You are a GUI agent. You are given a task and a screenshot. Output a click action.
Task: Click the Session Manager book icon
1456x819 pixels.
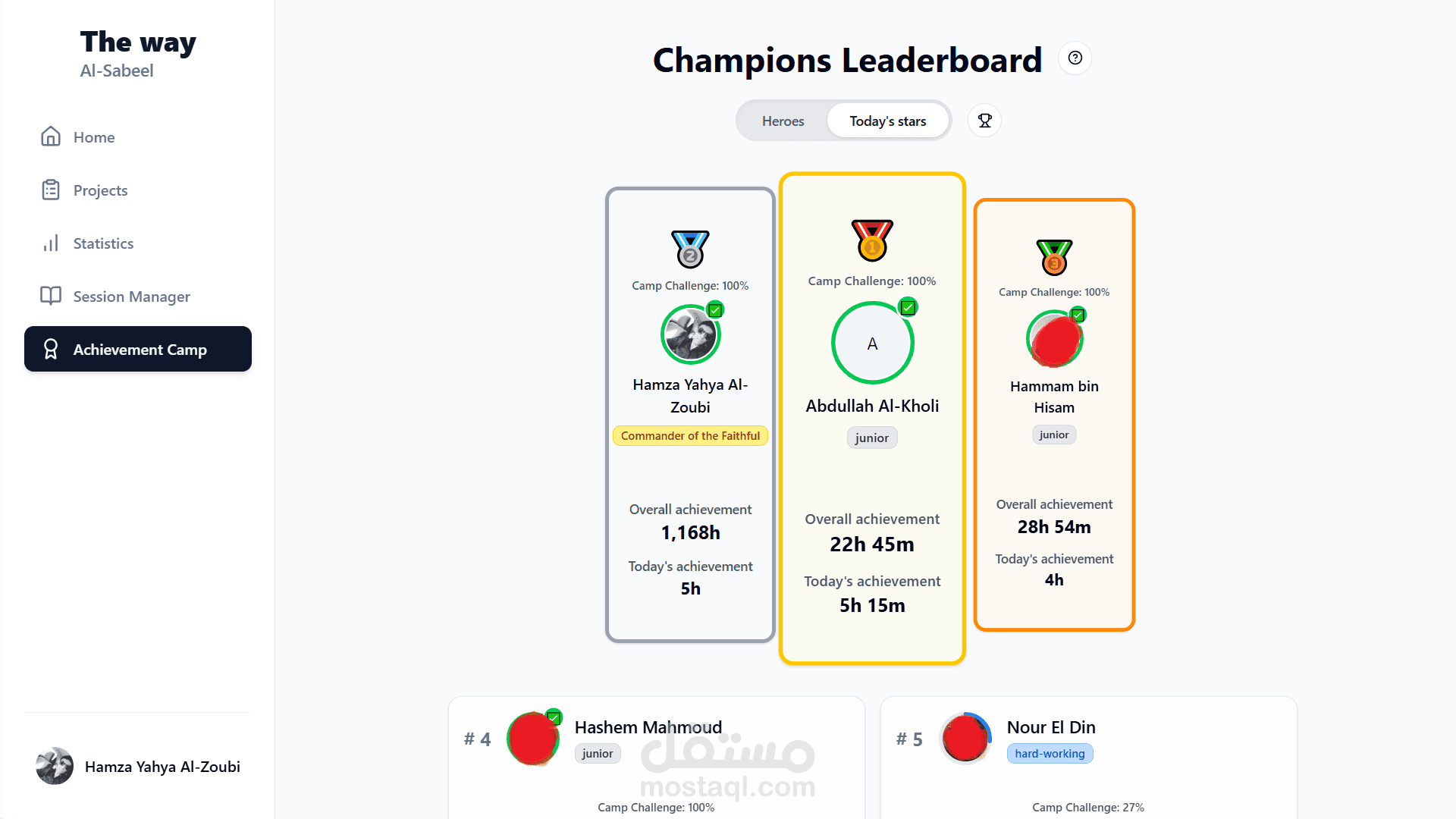pos(51,296)
